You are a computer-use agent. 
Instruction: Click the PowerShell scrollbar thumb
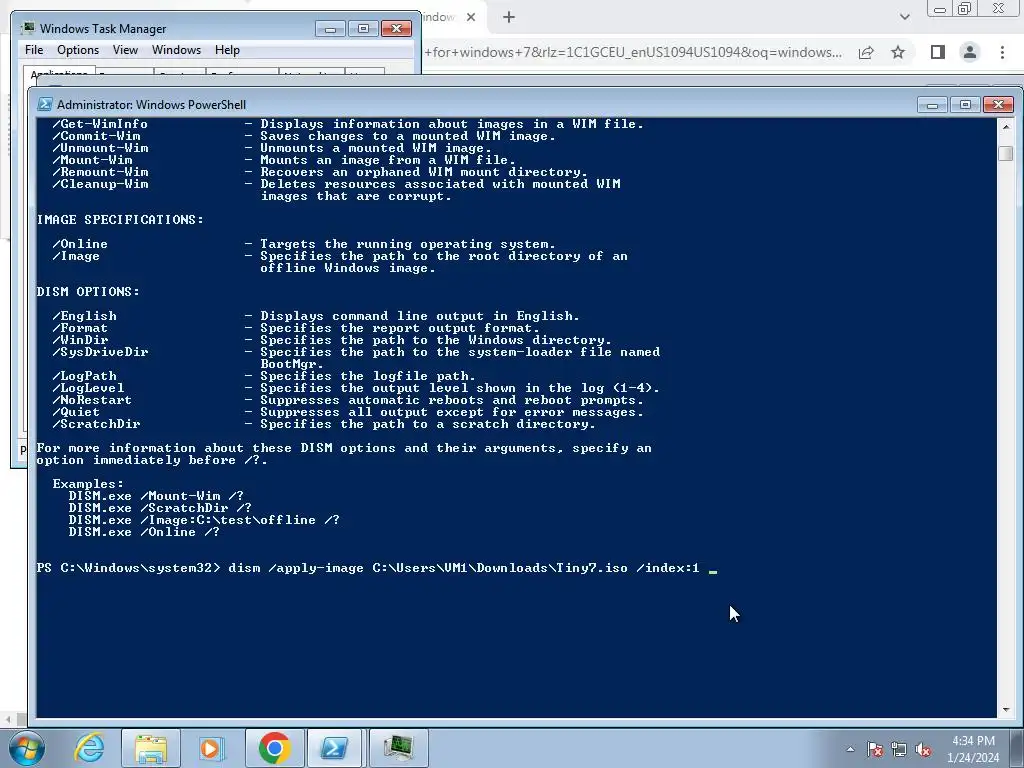pos(1006,153)
